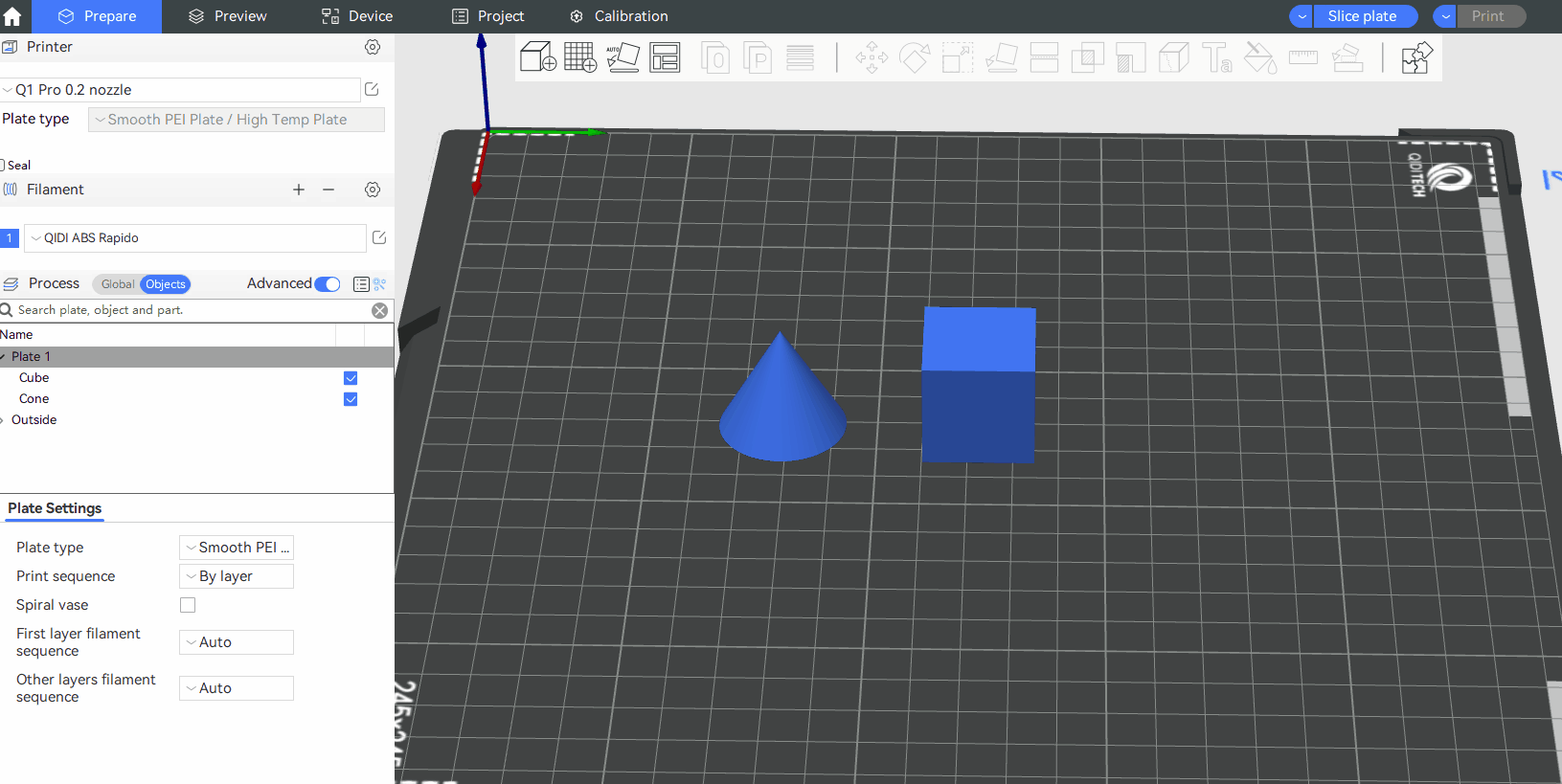Screen dimensions: 1562x784
Task: Click the Add object (cube plus) icon
Action: (537, 57)
